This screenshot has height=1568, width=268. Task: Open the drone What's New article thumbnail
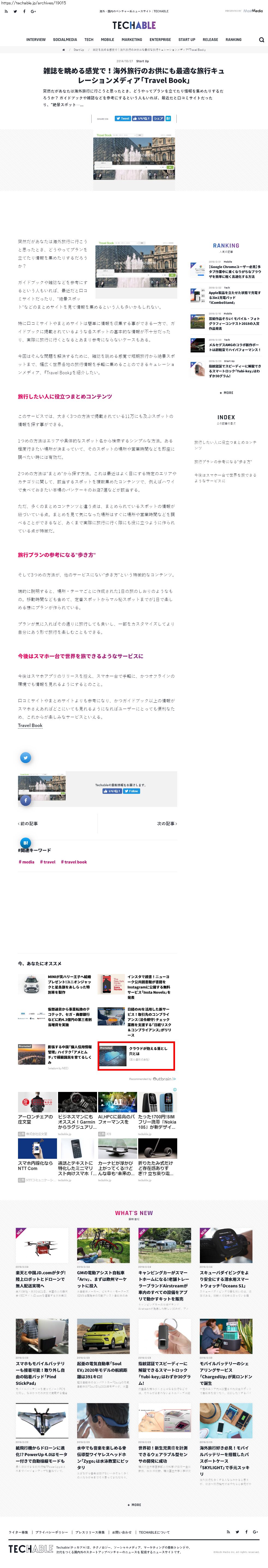pos(42,1245)
